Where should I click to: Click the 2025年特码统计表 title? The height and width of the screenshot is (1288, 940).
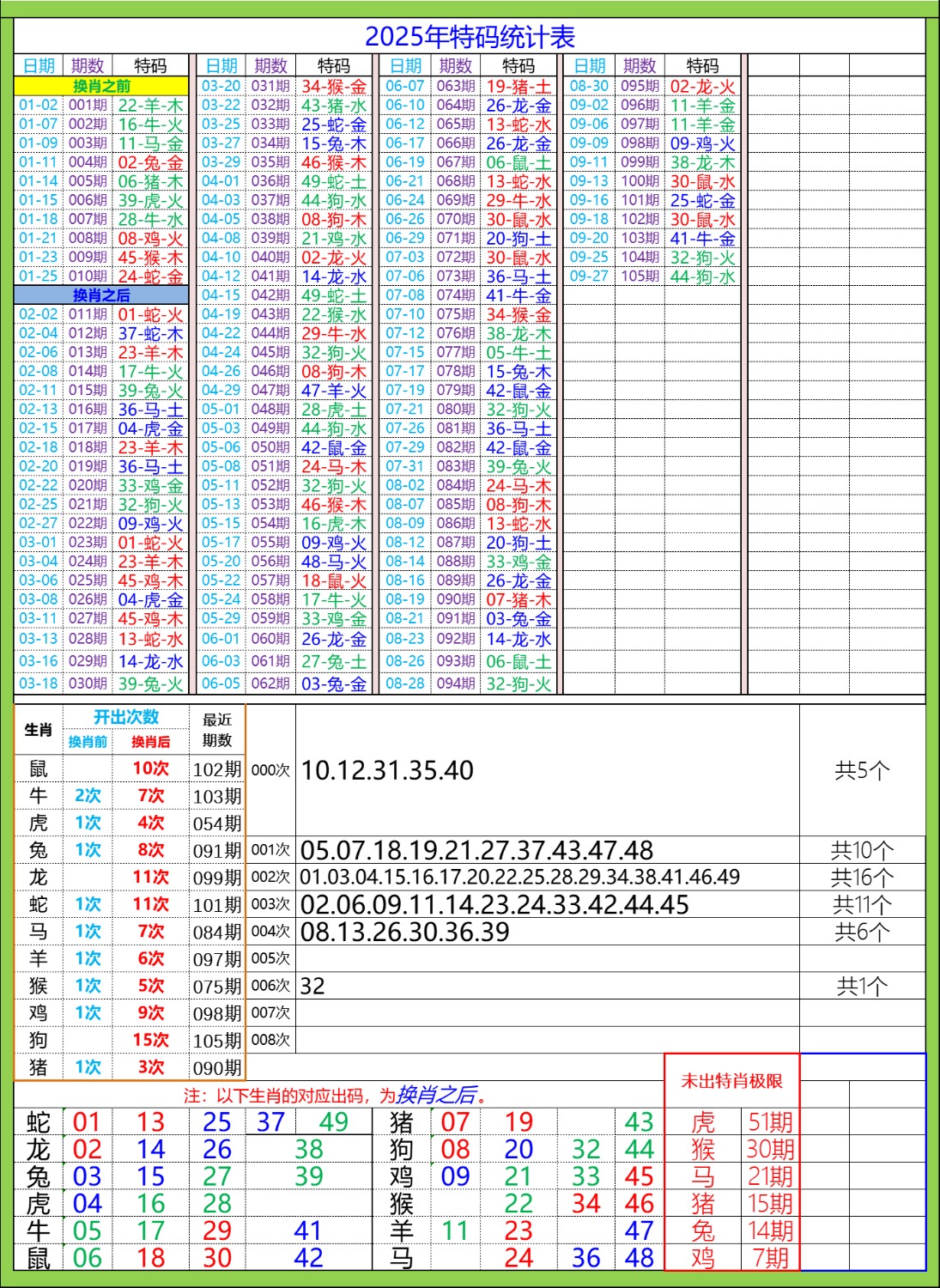[470, 35]
